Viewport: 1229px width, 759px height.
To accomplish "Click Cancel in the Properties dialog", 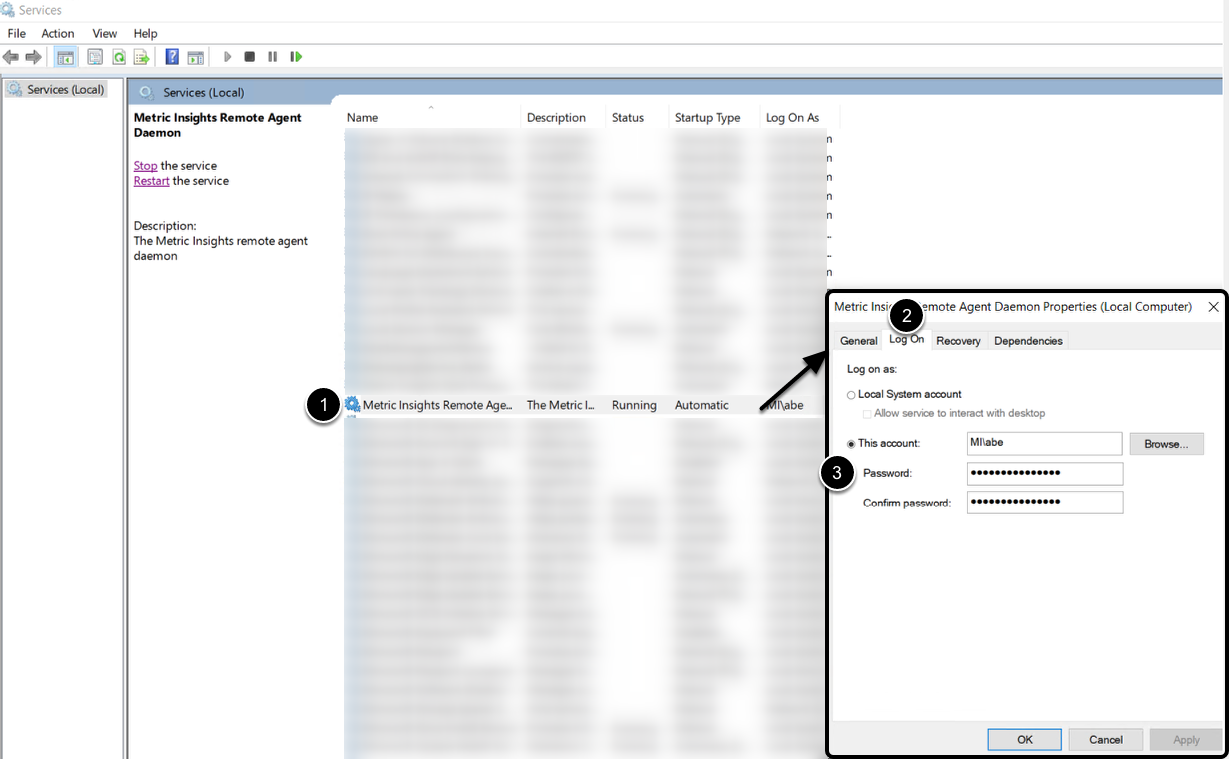I will pos(1106,739).
